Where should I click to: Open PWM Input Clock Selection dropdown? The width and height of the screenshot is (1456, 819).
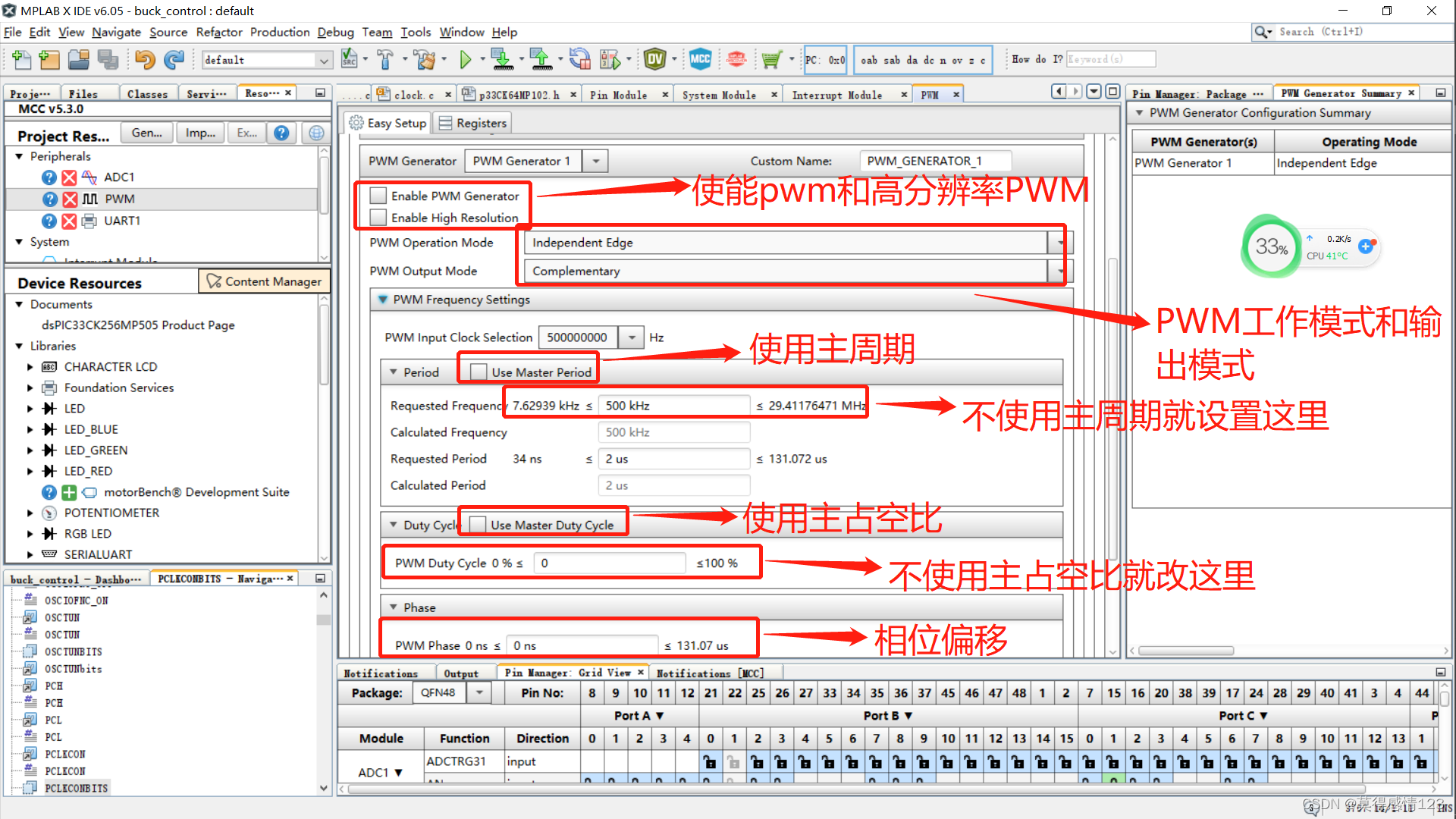632,337
